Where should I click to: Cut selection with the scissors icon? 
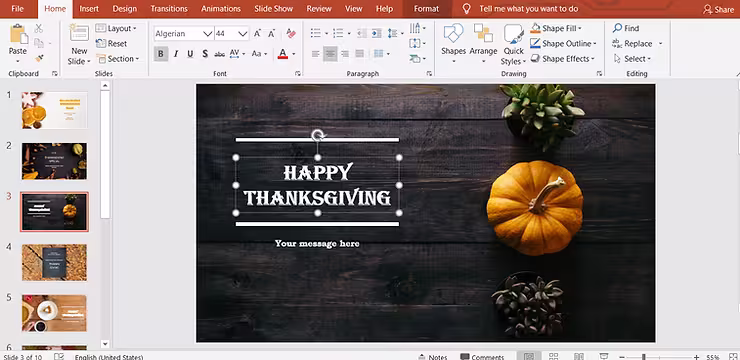tap(39, 28)
